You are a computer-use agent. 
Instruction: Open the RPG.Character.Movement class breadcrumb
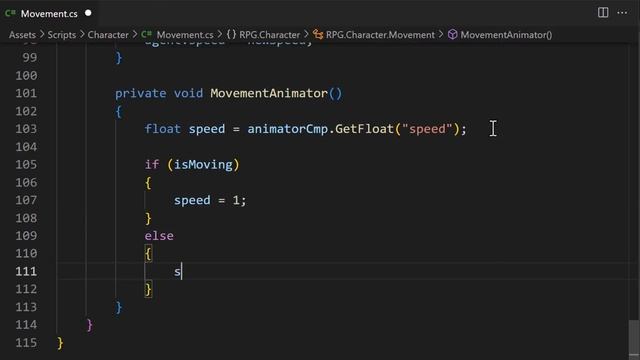click(380, 35)
